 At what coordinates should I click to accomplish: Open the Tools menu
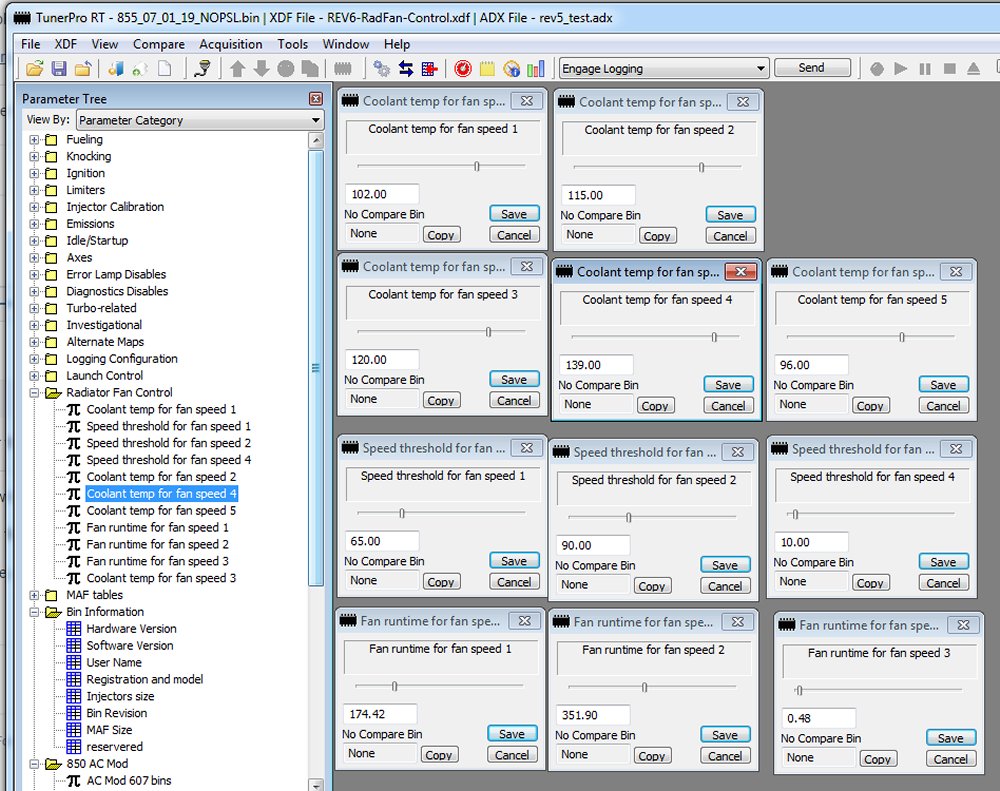pos(292,44)
